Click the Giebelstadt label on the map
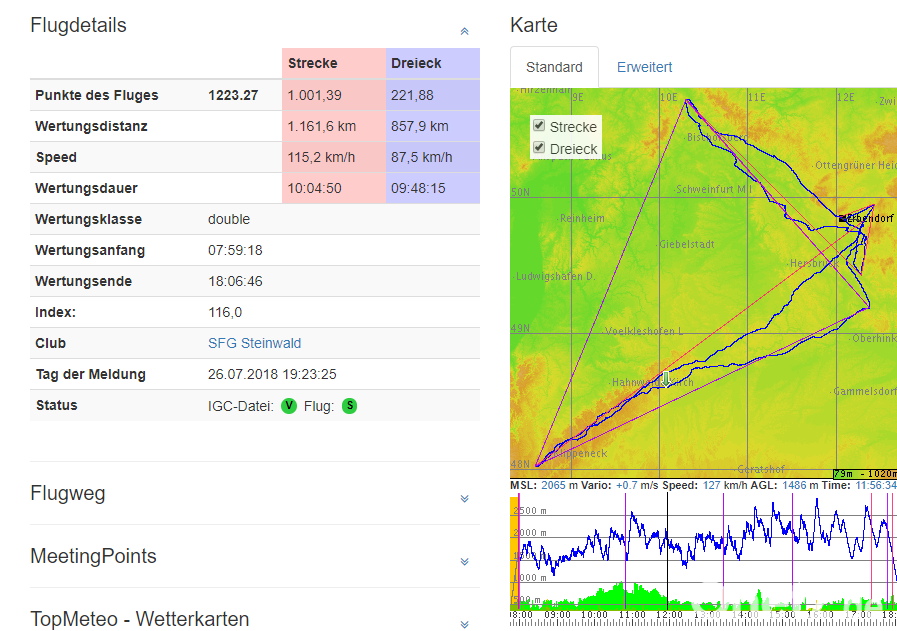Image resolution: width=897 pixels, height=631 pixels. tap(686, 244)
